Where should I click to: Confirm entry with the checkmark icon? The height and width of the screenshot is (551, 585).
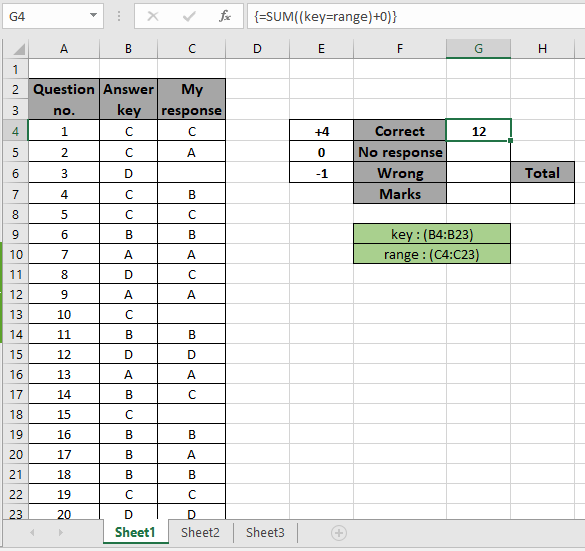(189, 16)
